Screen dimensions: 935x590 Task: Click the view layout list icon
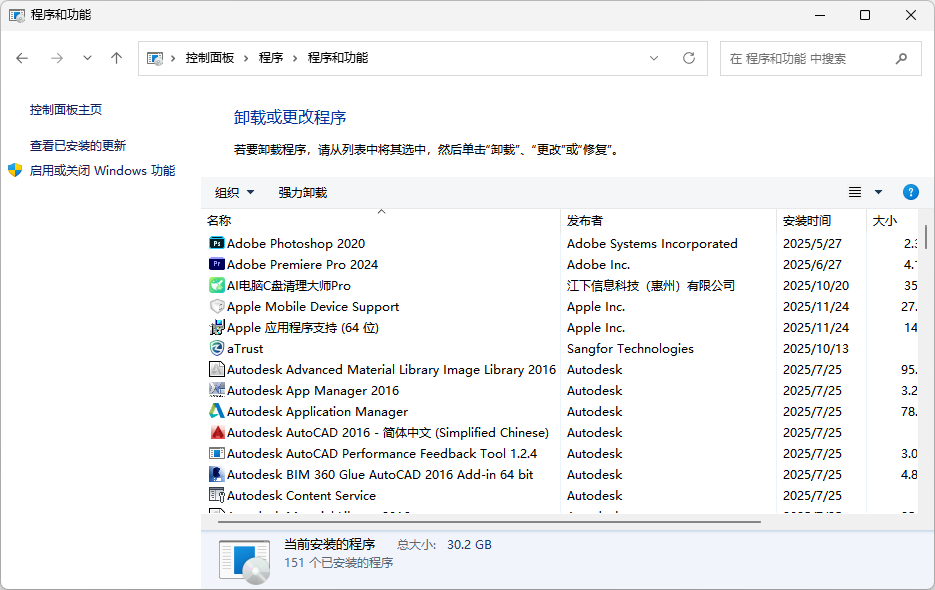point(854,192)
